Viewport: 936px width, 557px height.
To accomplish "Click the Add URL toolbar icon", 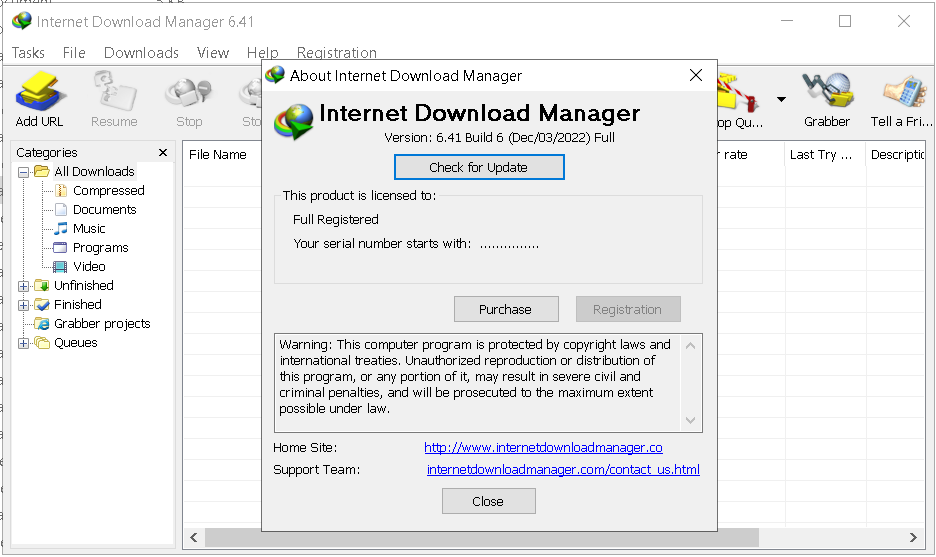I will [40, 92].
